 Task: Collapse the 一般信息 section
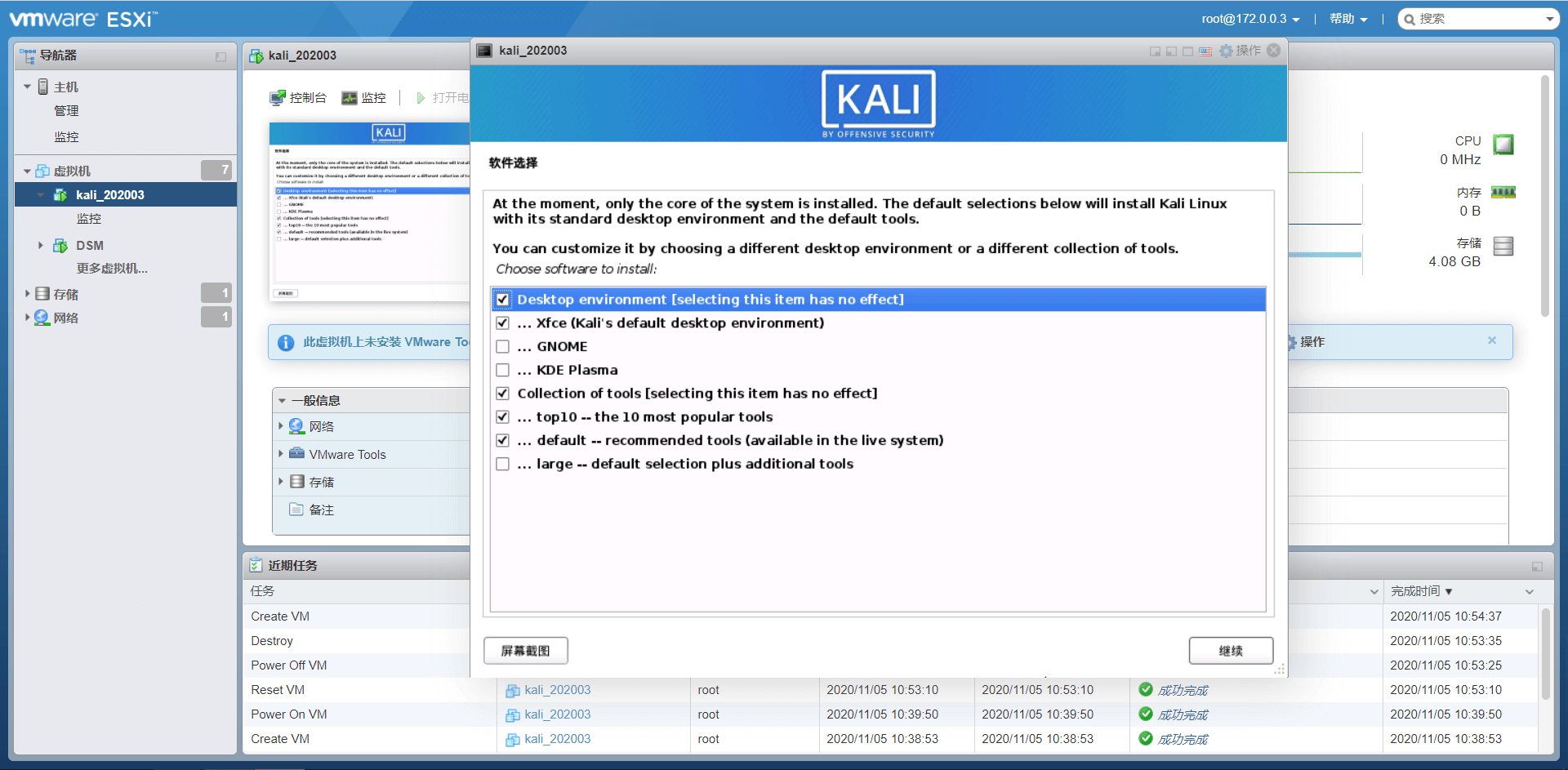(283, 401)
